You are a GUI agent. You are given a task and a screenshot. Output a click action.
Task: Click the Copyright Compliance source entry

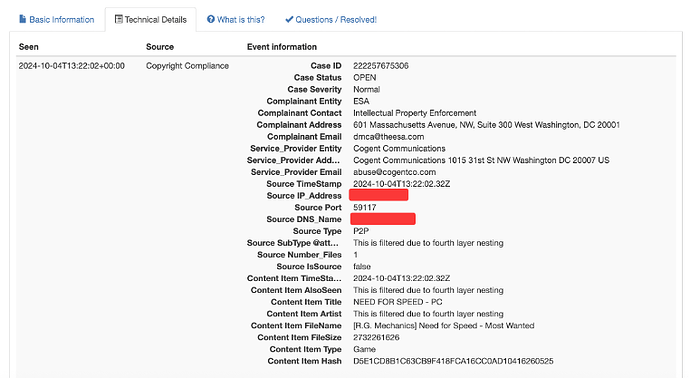pyautogui.click(x=187, y=66)
